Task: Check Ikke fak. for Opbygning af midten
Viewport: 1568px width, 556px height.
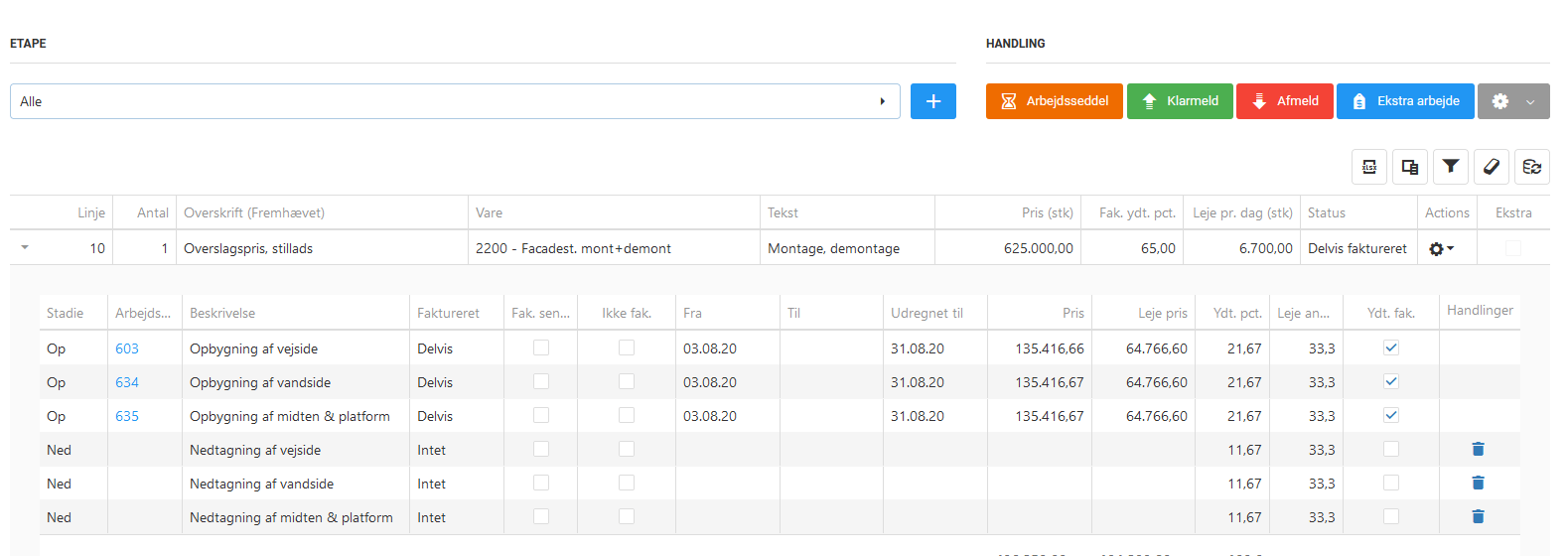Action: click(x=627, y=416)
